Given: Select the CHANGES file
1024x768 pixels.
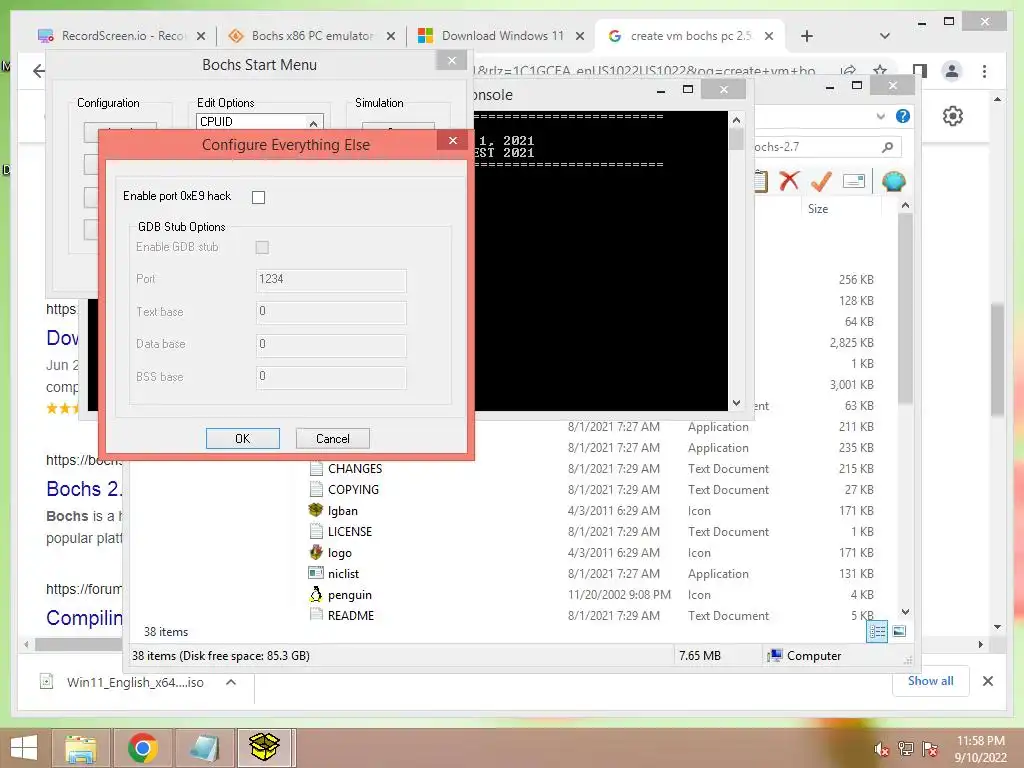Looking at the screenshot, I should [355, 469].
